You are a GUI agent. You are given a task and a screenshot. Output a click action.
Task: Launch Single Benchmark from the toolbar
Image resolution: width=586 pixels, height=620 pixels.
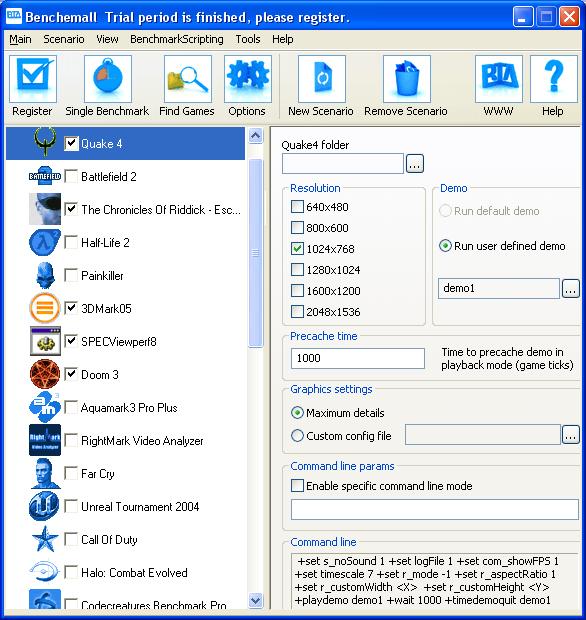point(107,79)
